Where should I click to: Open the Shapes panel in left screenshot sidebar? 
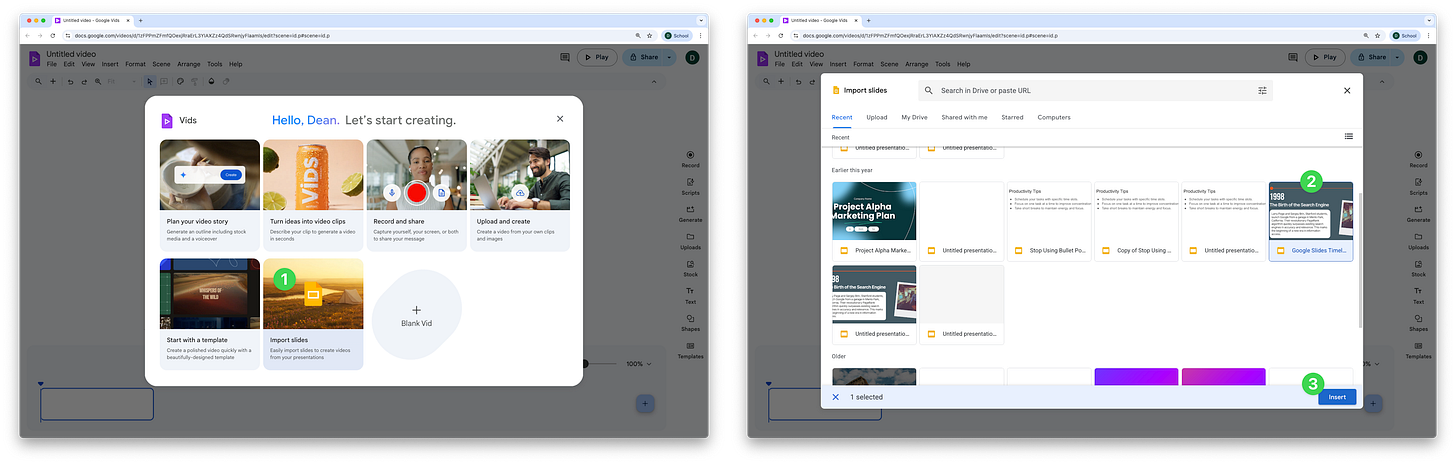point(690,322)
